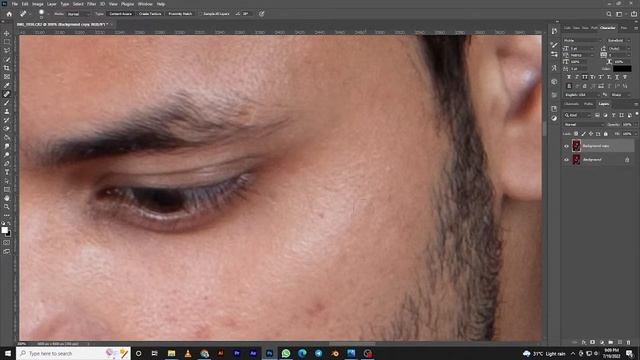Select the Crop tool
Screen dimensions: 640x360
[7, 68]
